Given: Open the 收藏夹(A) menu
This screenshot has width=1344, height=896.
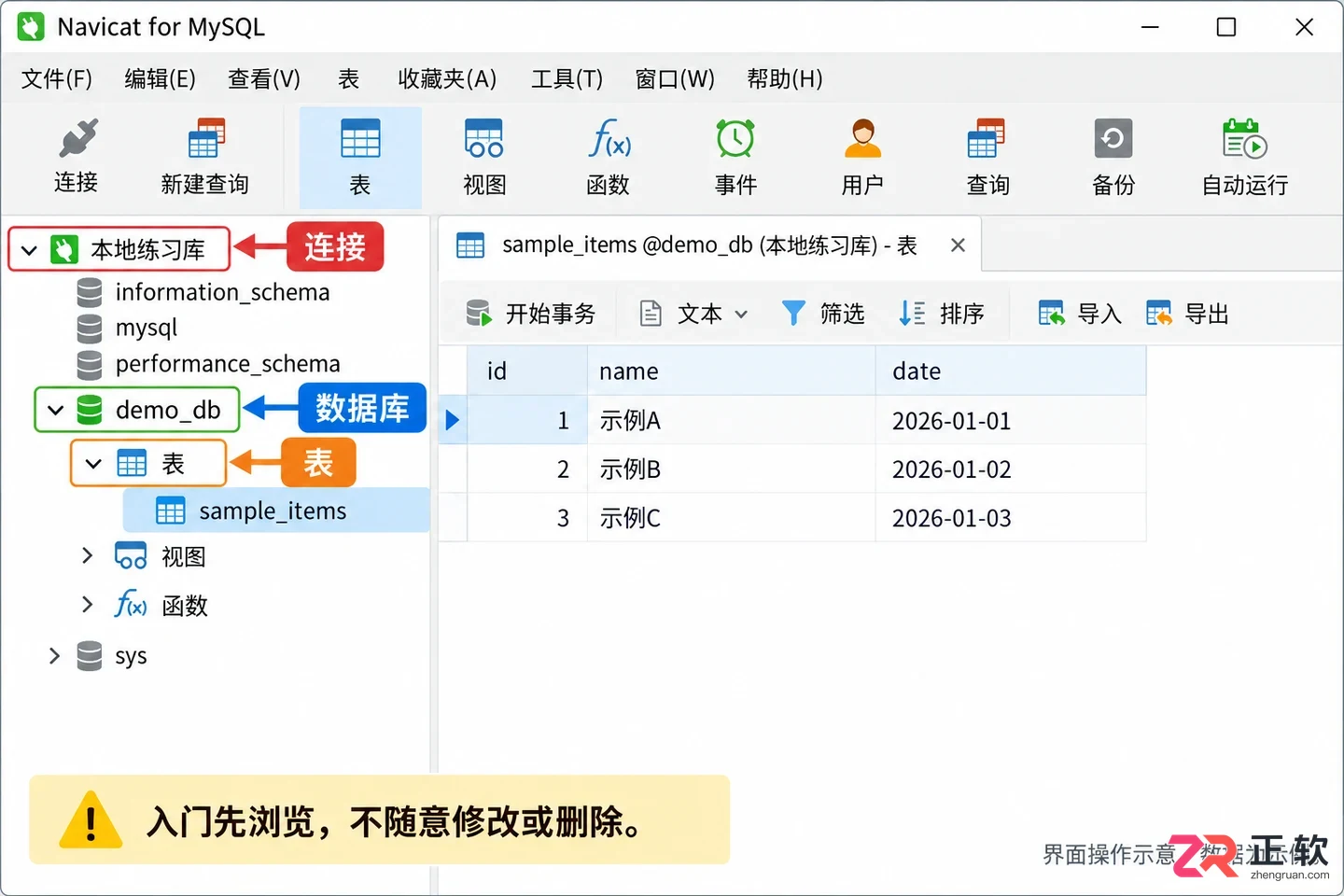Looking at the screenshot, I should tap(447, 79).
